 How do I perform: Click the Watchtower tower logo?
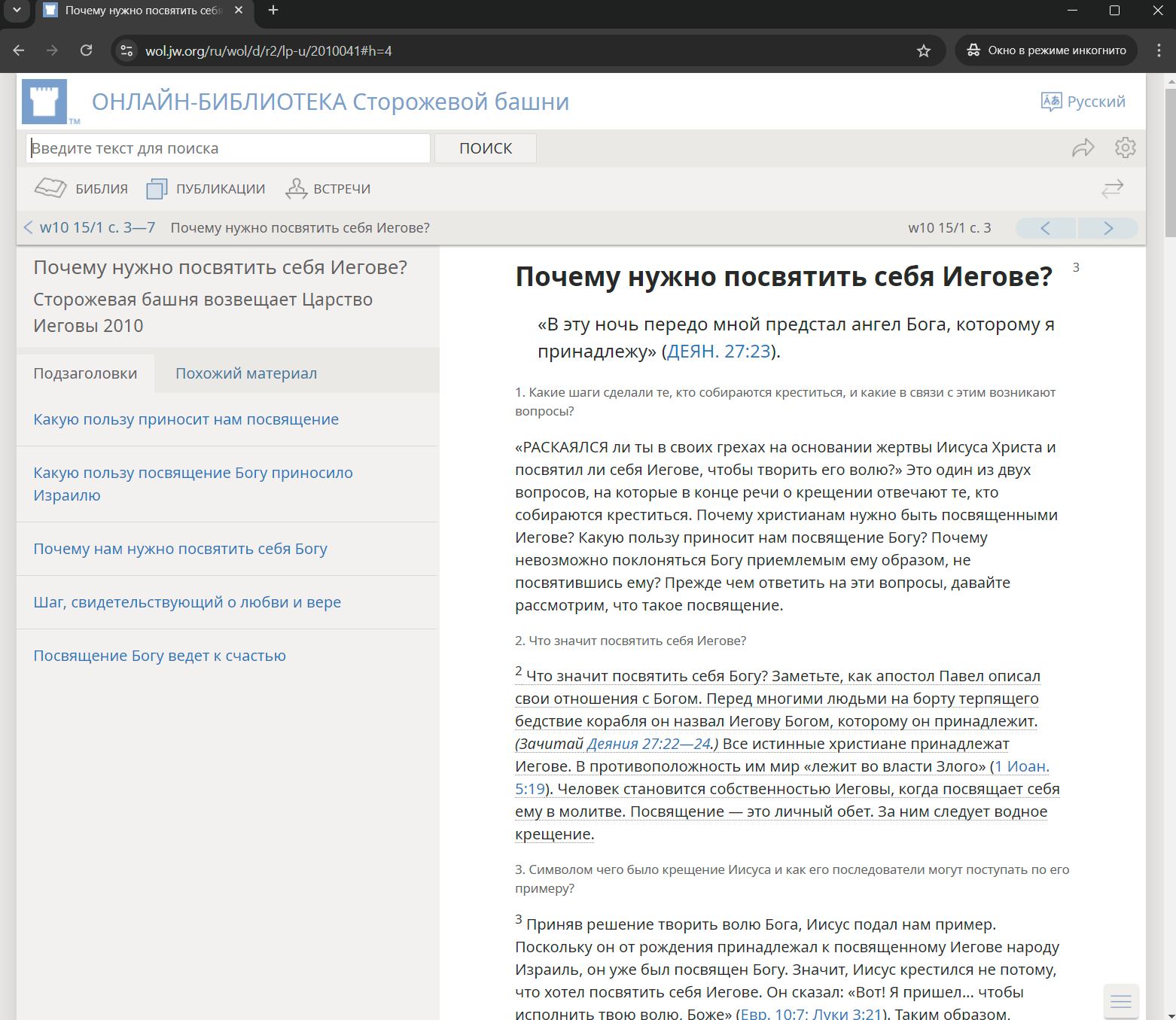click(45, 102)
